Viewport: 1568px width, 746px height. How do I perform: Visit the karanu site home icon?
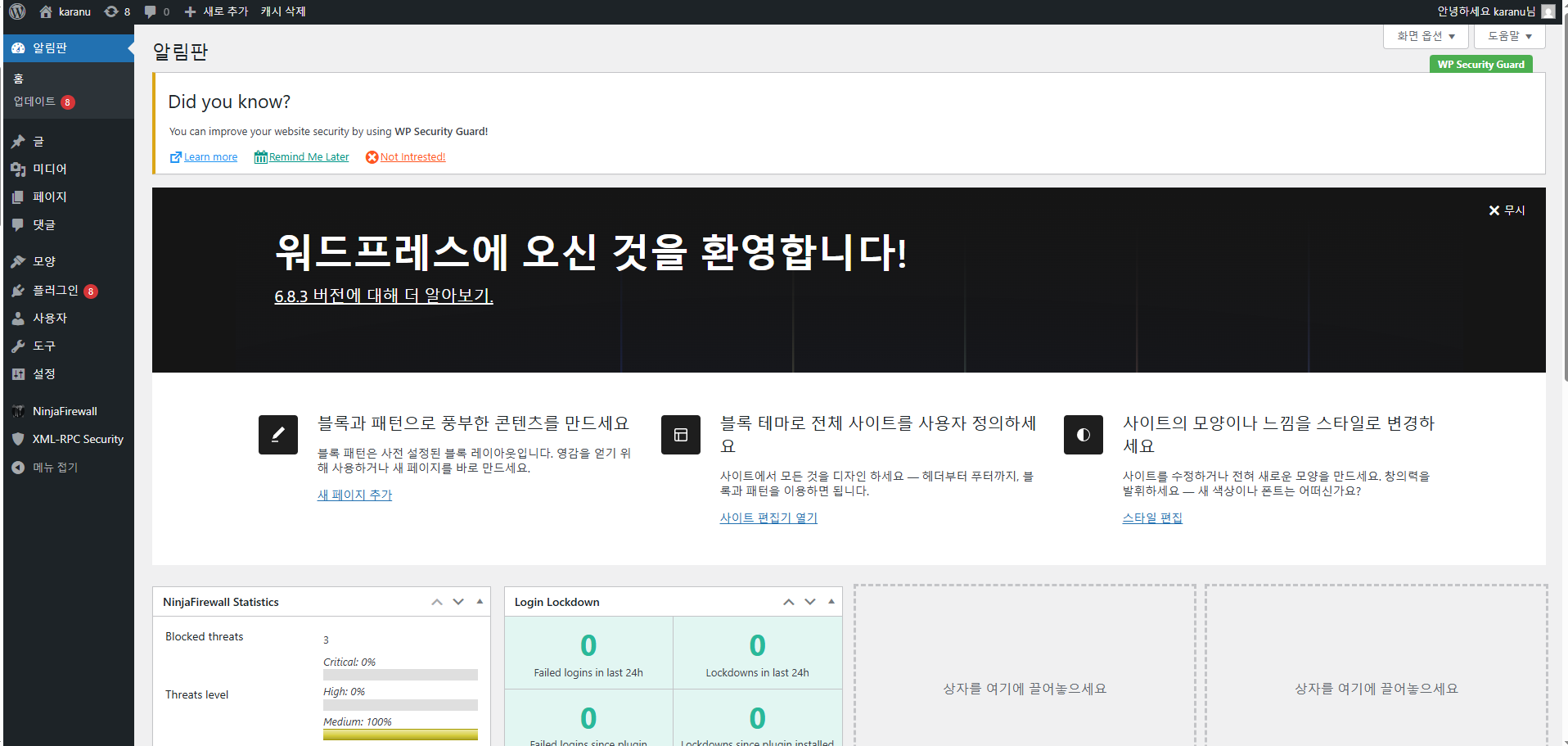46,11
